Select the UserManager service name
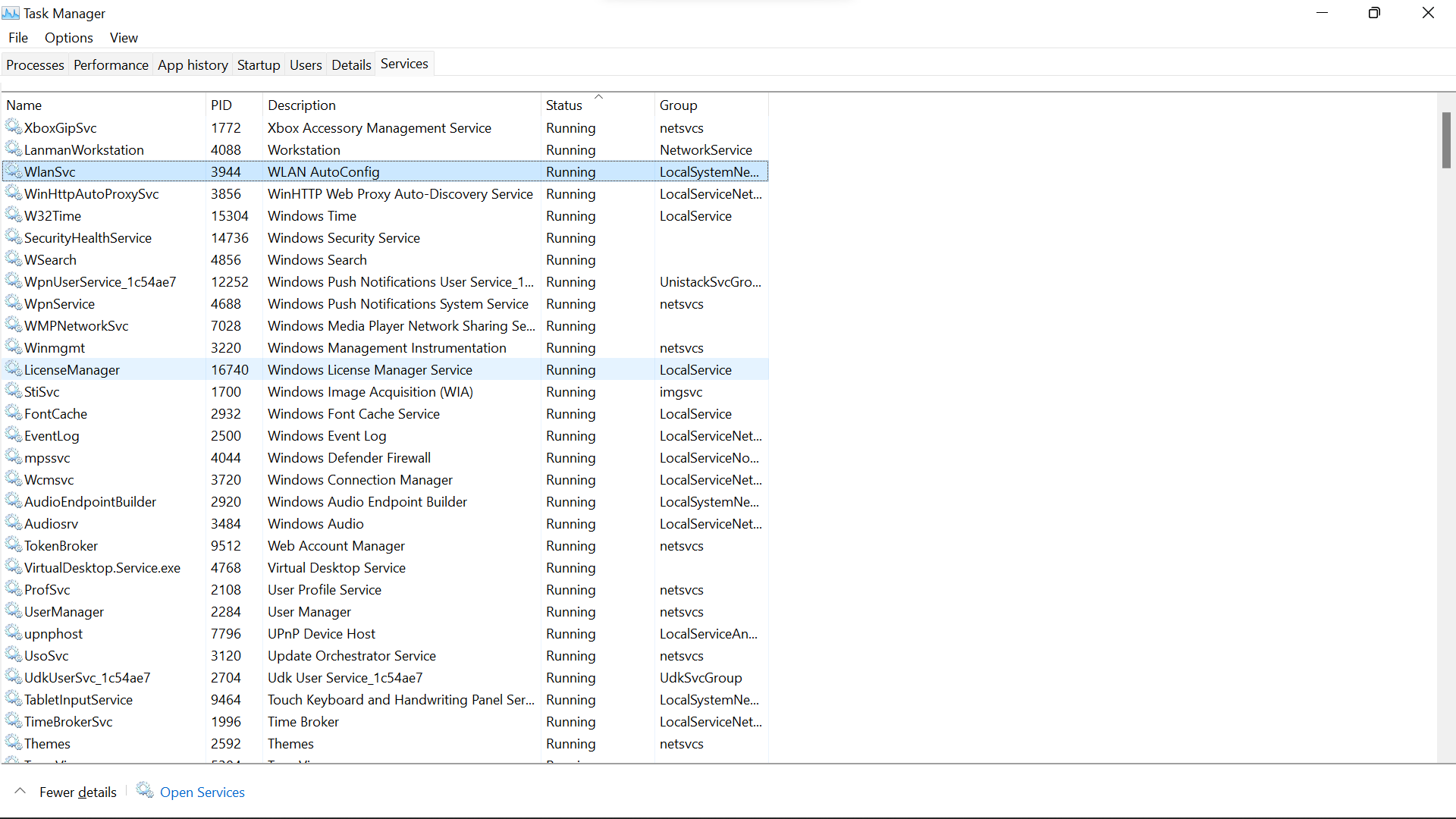The height and width of the screenshot is (819, 1456). pos(64,611)
